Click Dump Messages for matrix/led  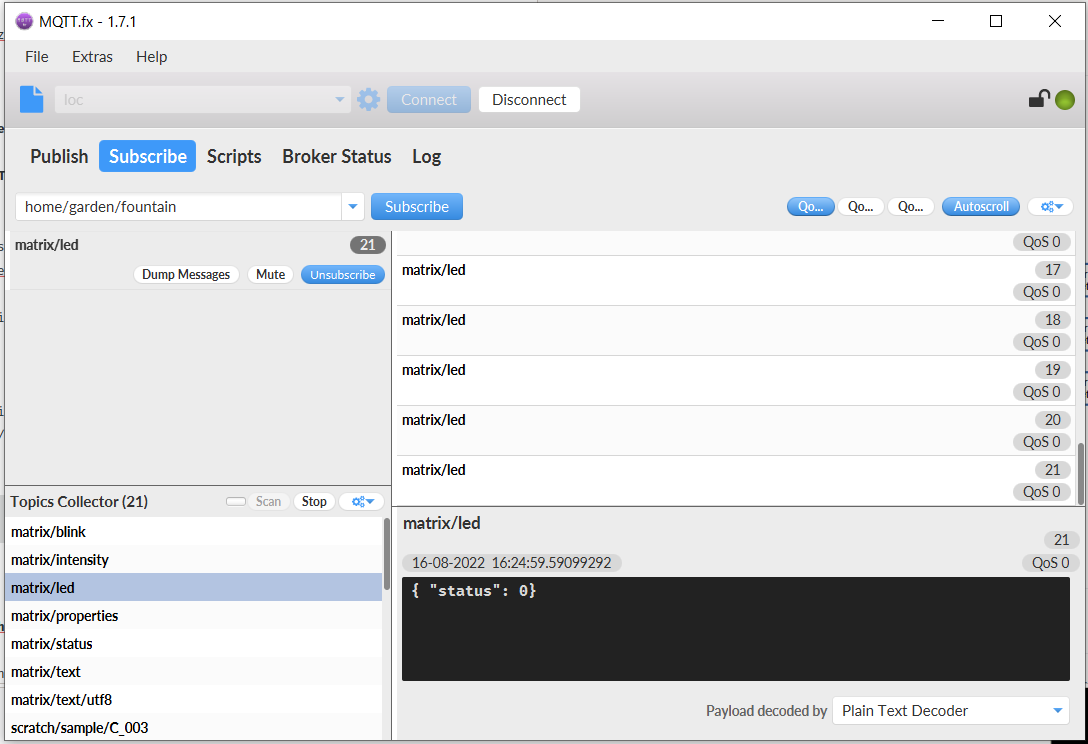pos(186,274)
